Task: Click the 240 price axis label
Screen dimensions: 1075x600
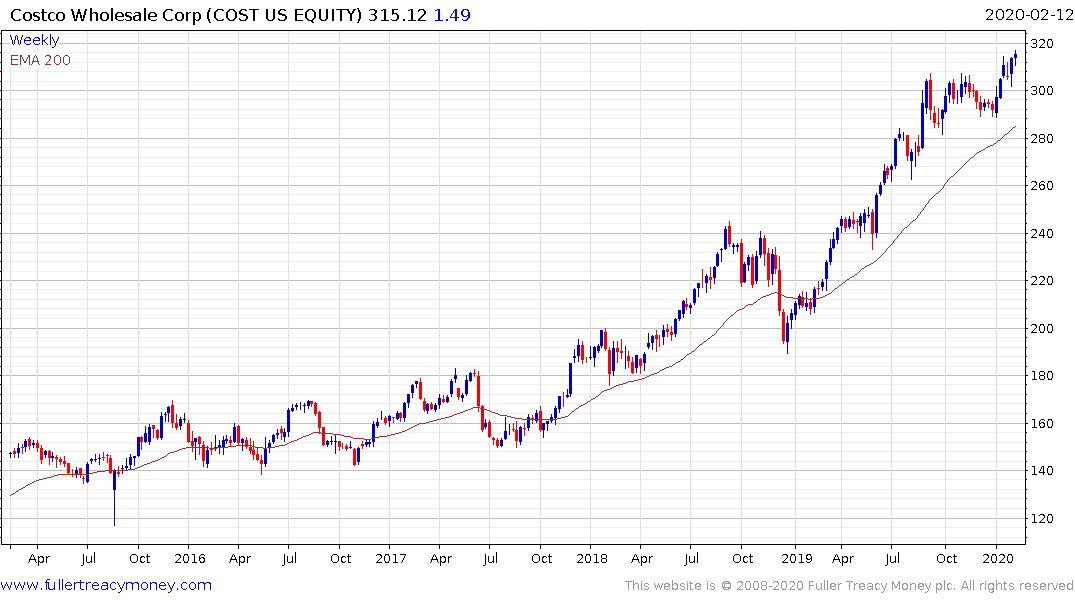Action: [1042, 234]
